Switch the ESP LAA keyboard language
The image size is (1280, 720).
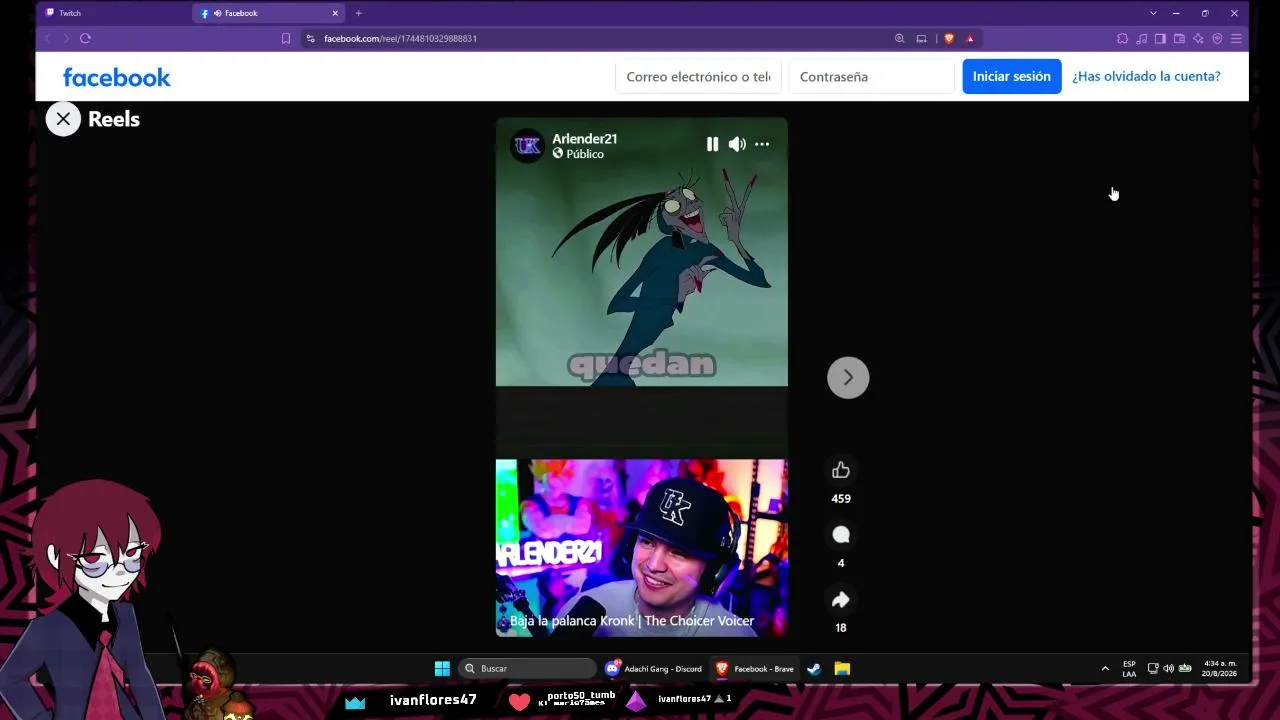point(1129,669)
